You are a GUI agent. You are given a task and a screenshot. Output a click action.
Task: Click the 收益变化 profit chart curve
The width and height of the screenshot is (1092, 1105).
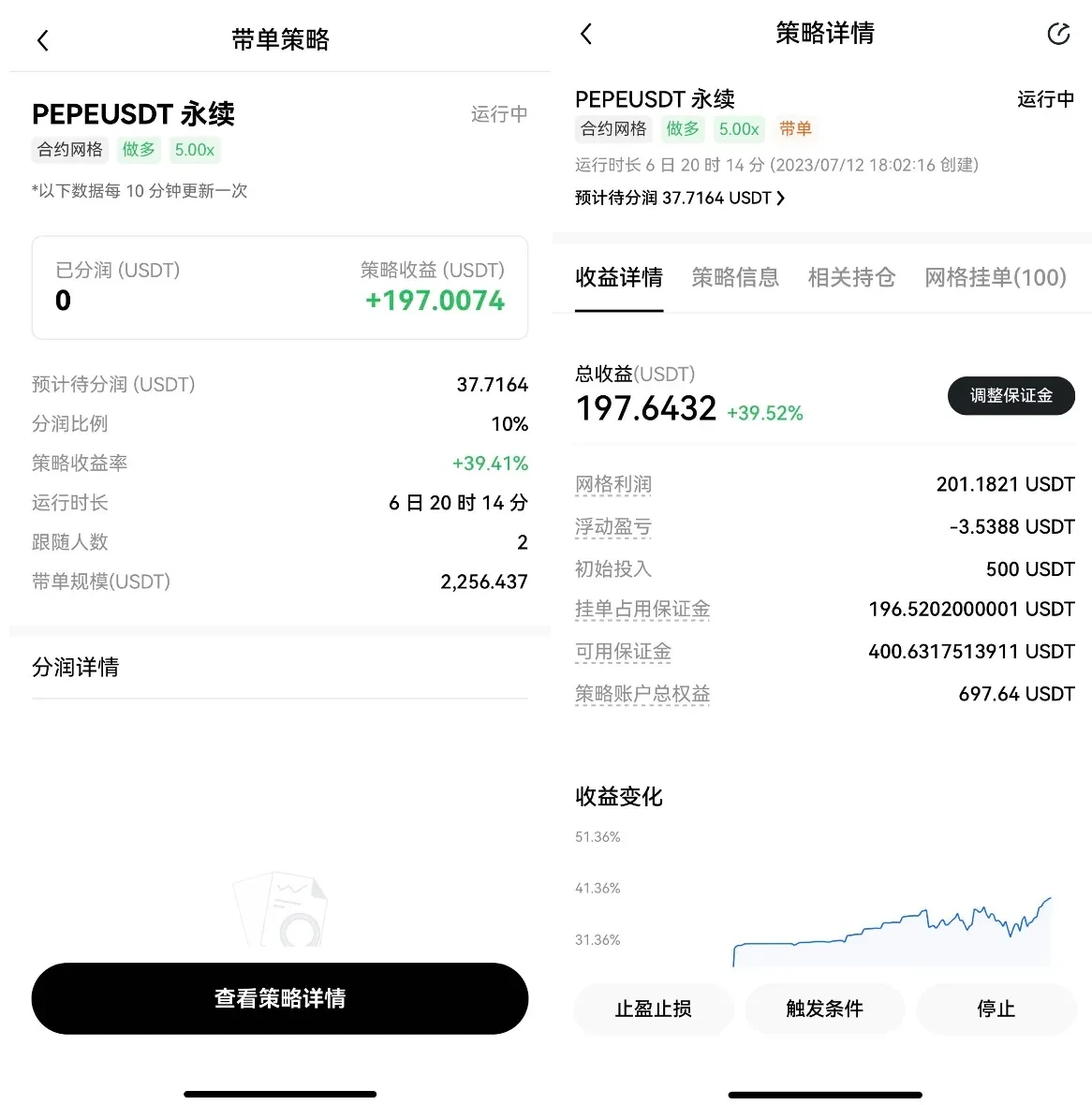[x=890, y=927]
